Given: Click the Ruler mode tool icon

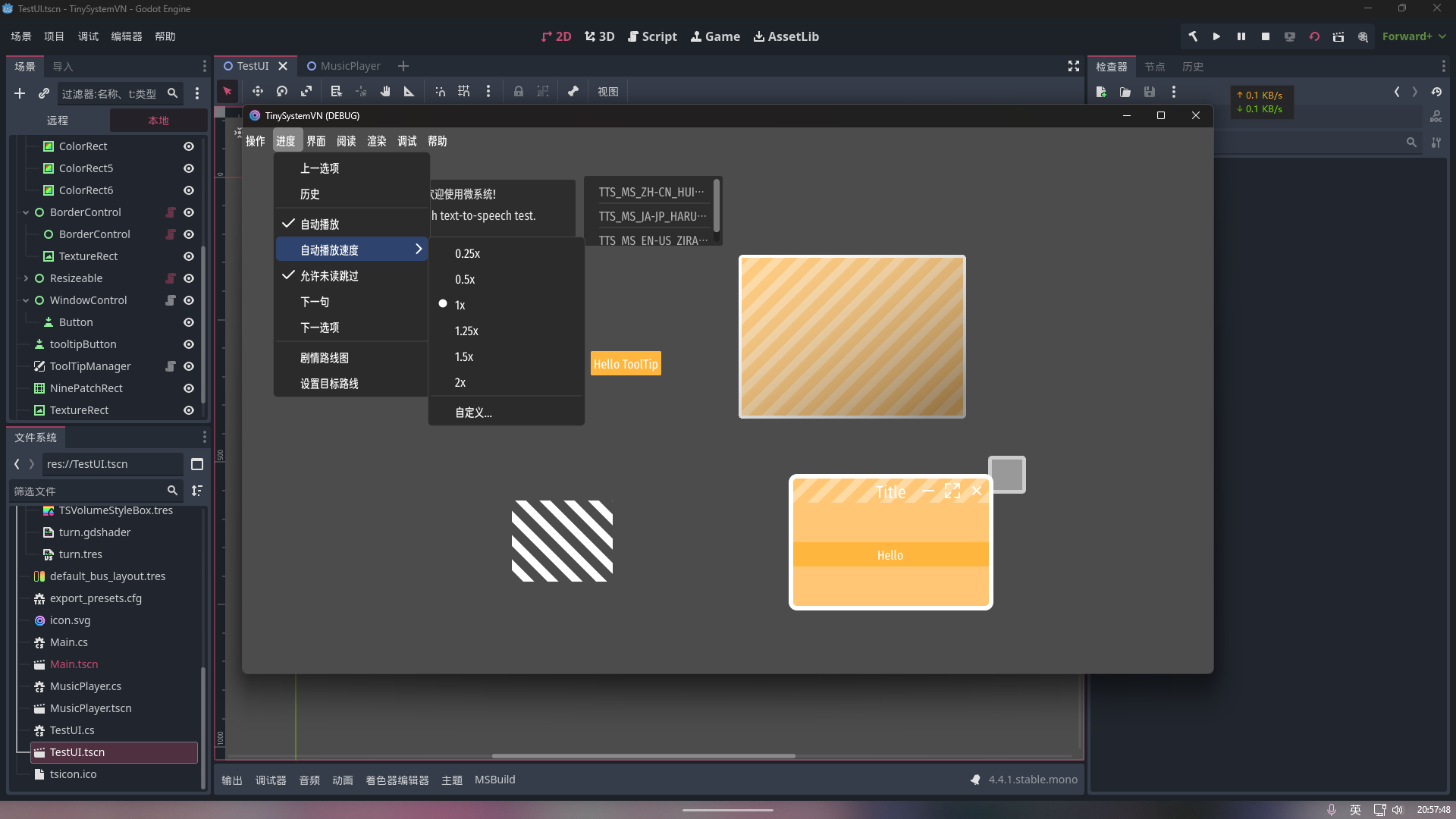Looking at the screenshot, I should [409, 91].
